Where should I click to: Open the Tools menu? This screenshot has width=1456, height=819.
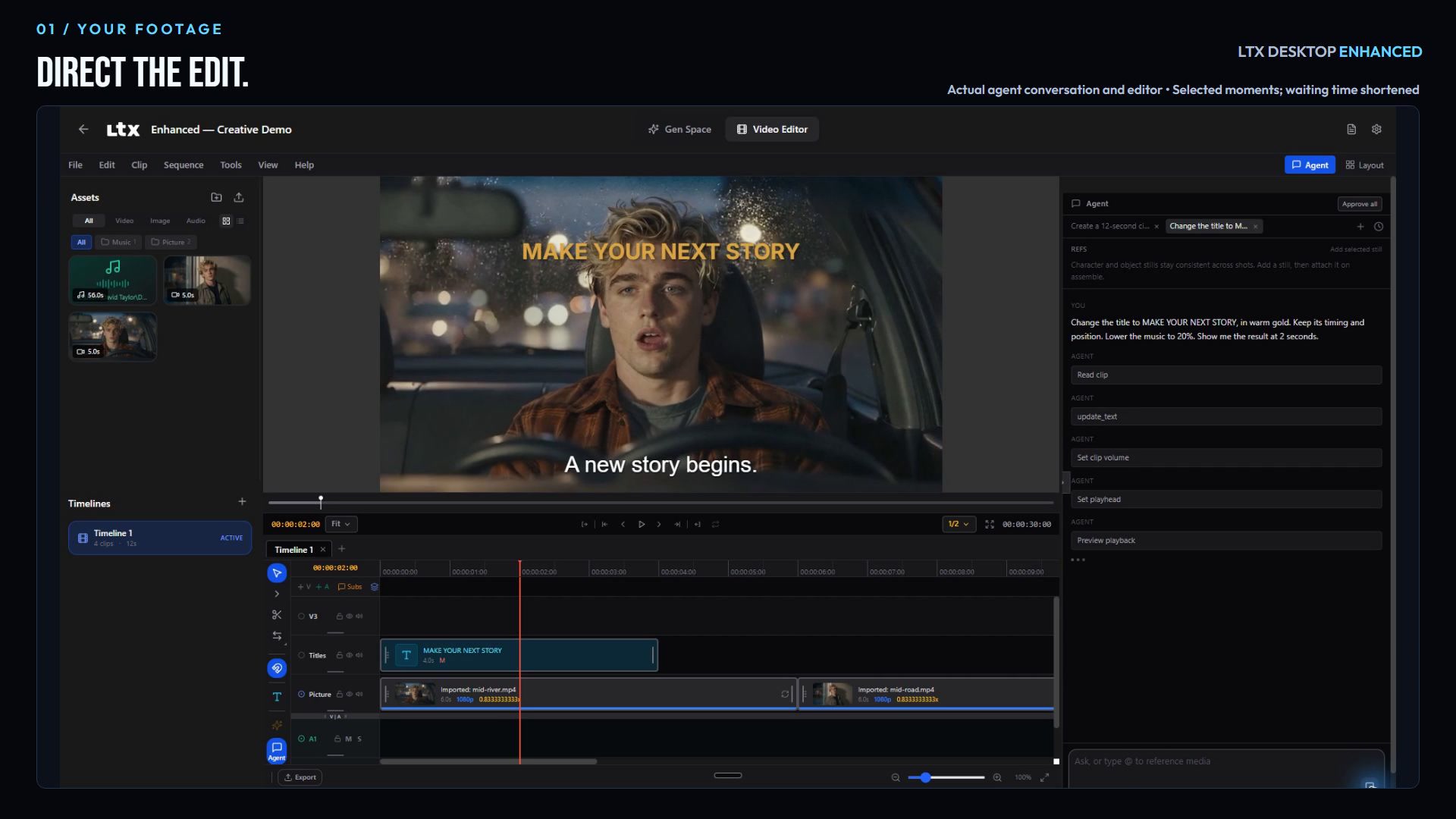pos(231,165)
